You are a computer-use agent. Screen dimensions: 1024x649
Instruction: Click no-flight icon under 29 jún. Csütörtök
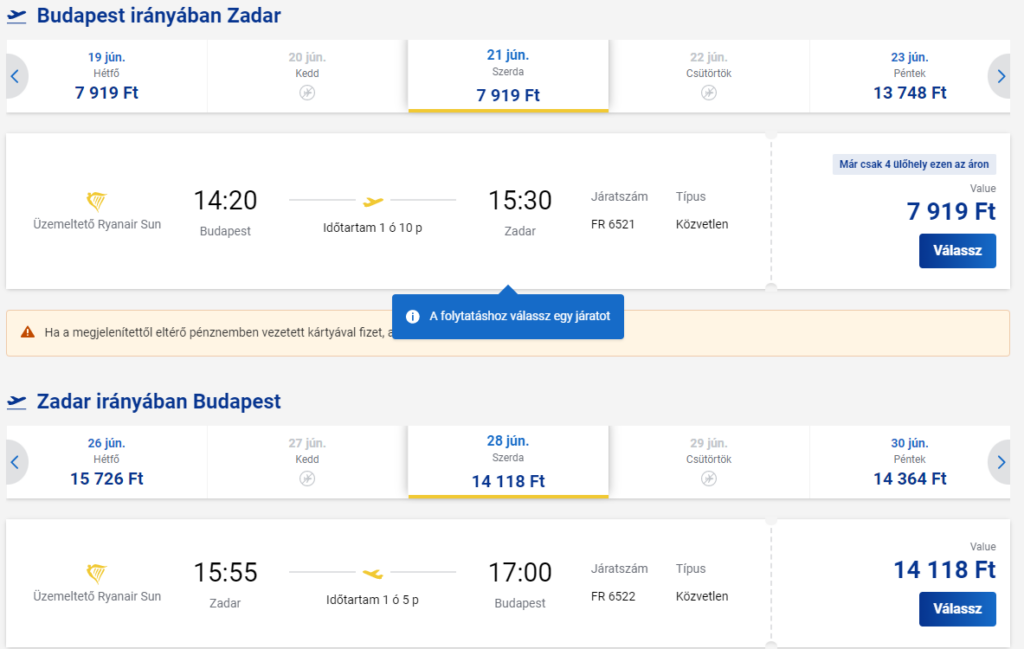709,479
